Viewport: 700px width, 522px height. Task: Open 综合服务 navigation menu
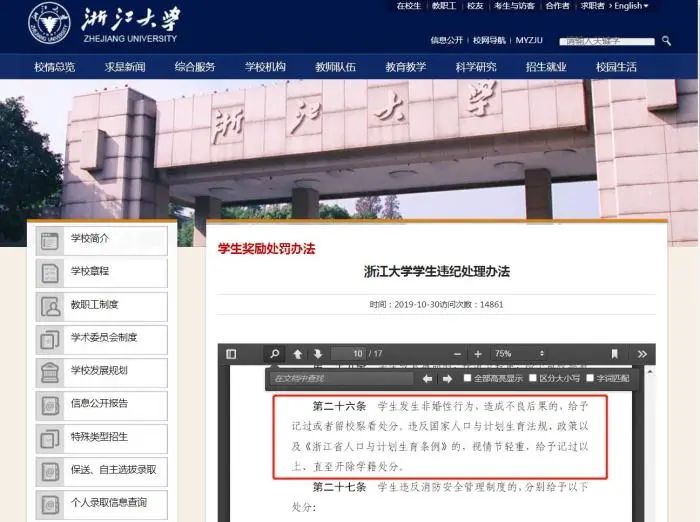tap(195, 67)
